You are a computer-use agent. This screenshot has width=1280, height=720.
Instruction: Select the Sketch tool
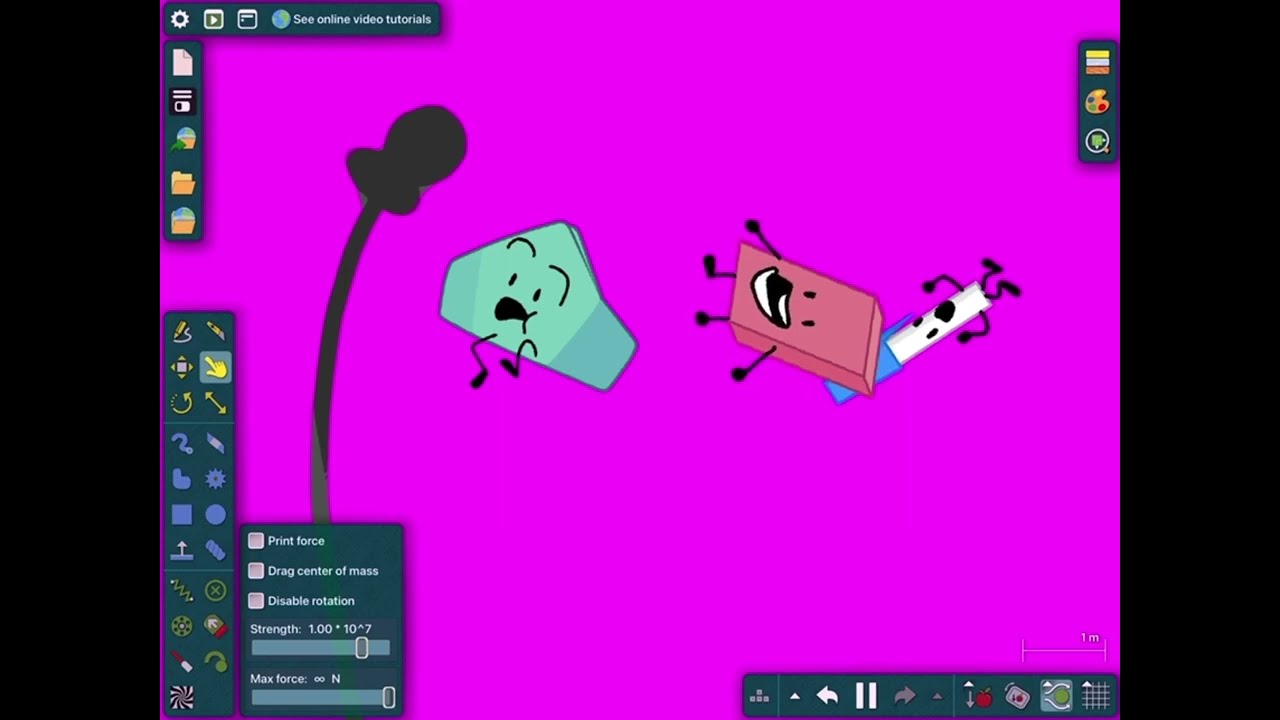coord(182,331)
